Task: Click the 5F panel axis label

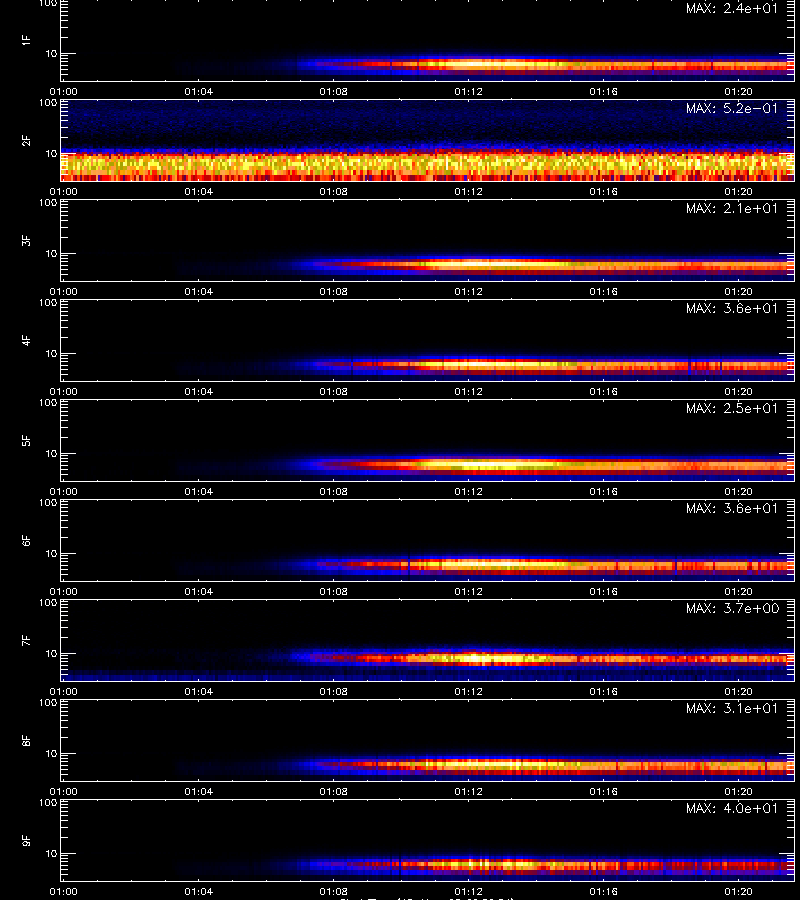Action: pyautogui.click(x=26, y=441)
